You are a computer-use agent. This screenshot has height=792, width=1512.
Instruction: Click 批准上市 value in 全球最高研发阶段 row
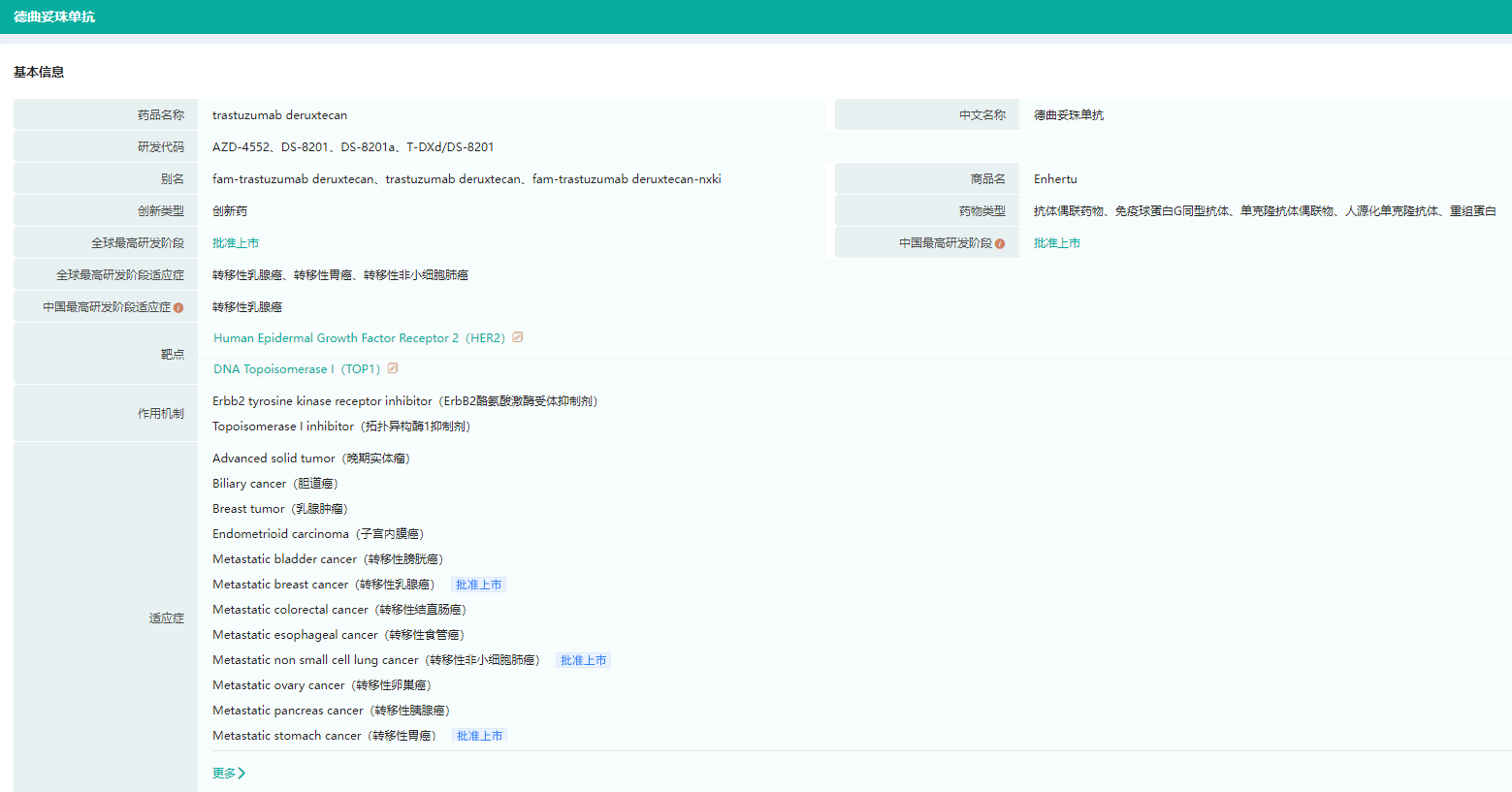point(236,243)
